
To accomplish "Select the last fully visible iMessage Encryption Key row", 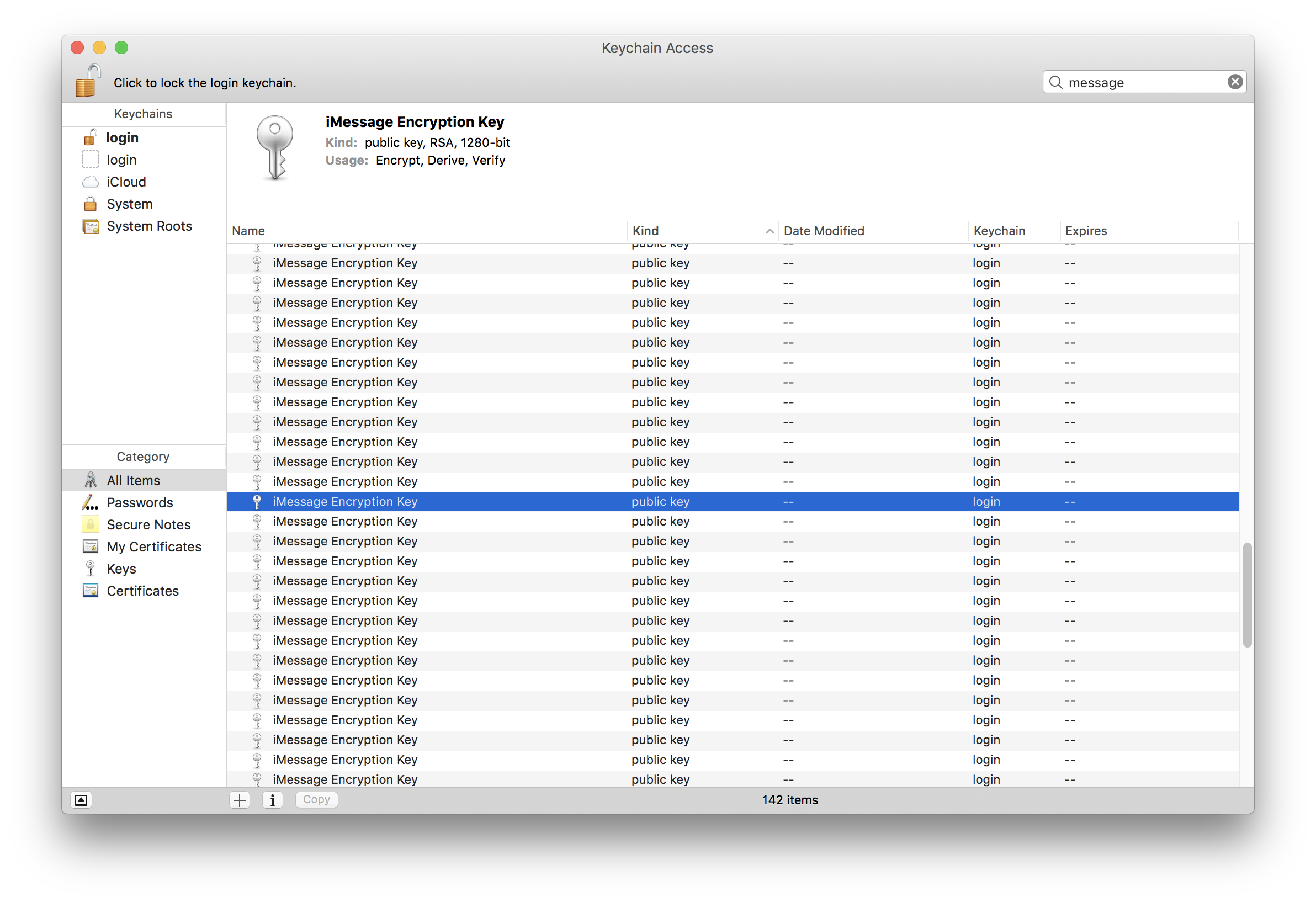I will pos(733,760).
